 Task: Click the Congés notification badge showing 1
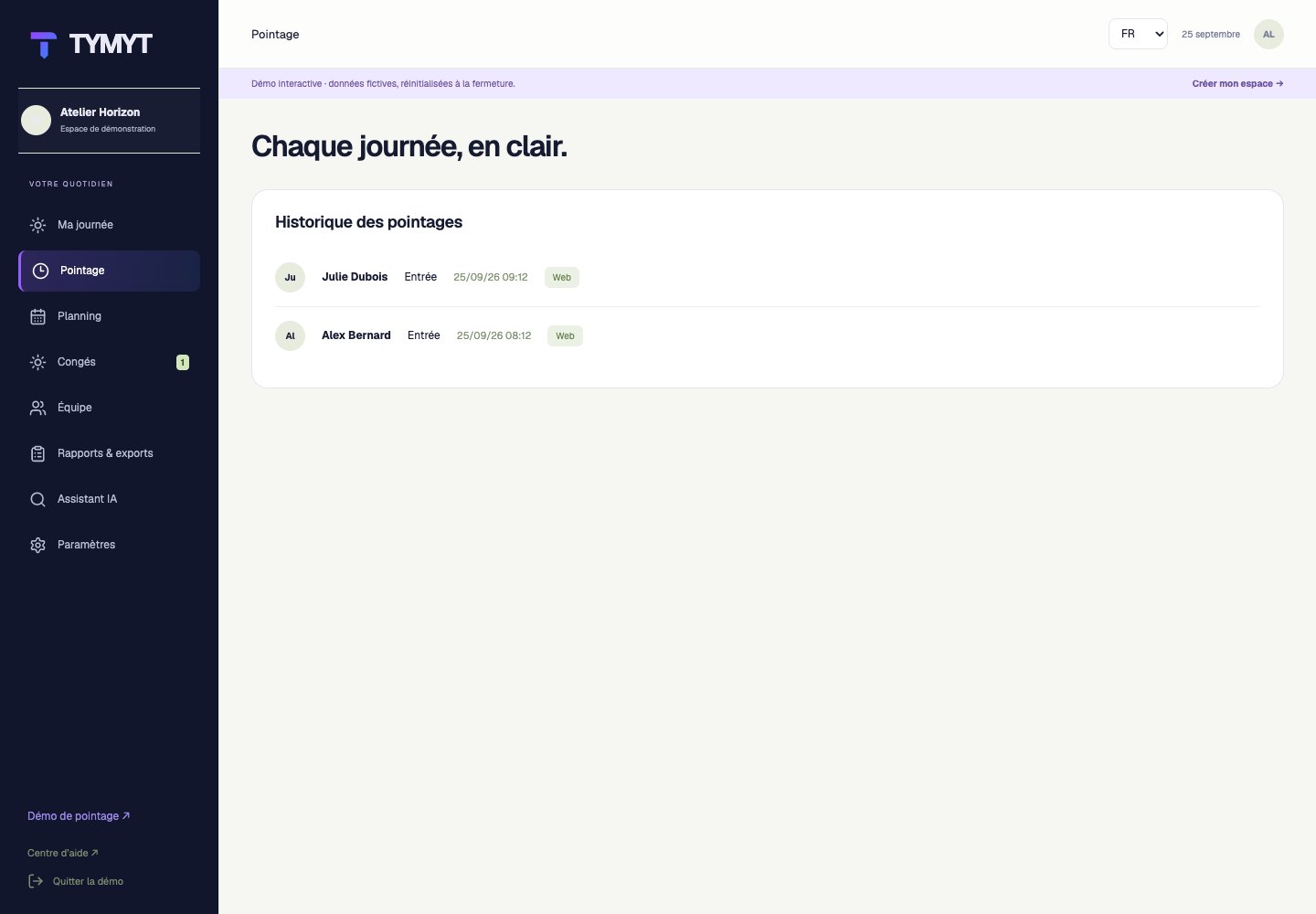(x=183, y=363)
